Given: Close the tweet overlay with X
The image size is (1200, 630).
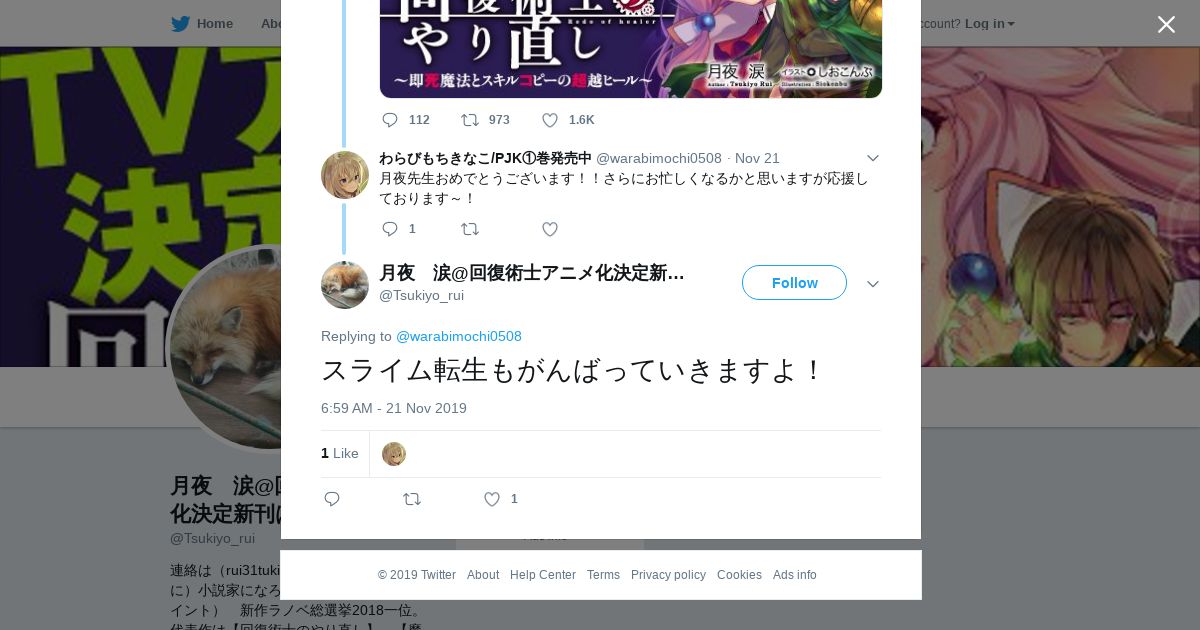Looking at the screenshot, I should pyautogui.click(x=1166, y=24).
